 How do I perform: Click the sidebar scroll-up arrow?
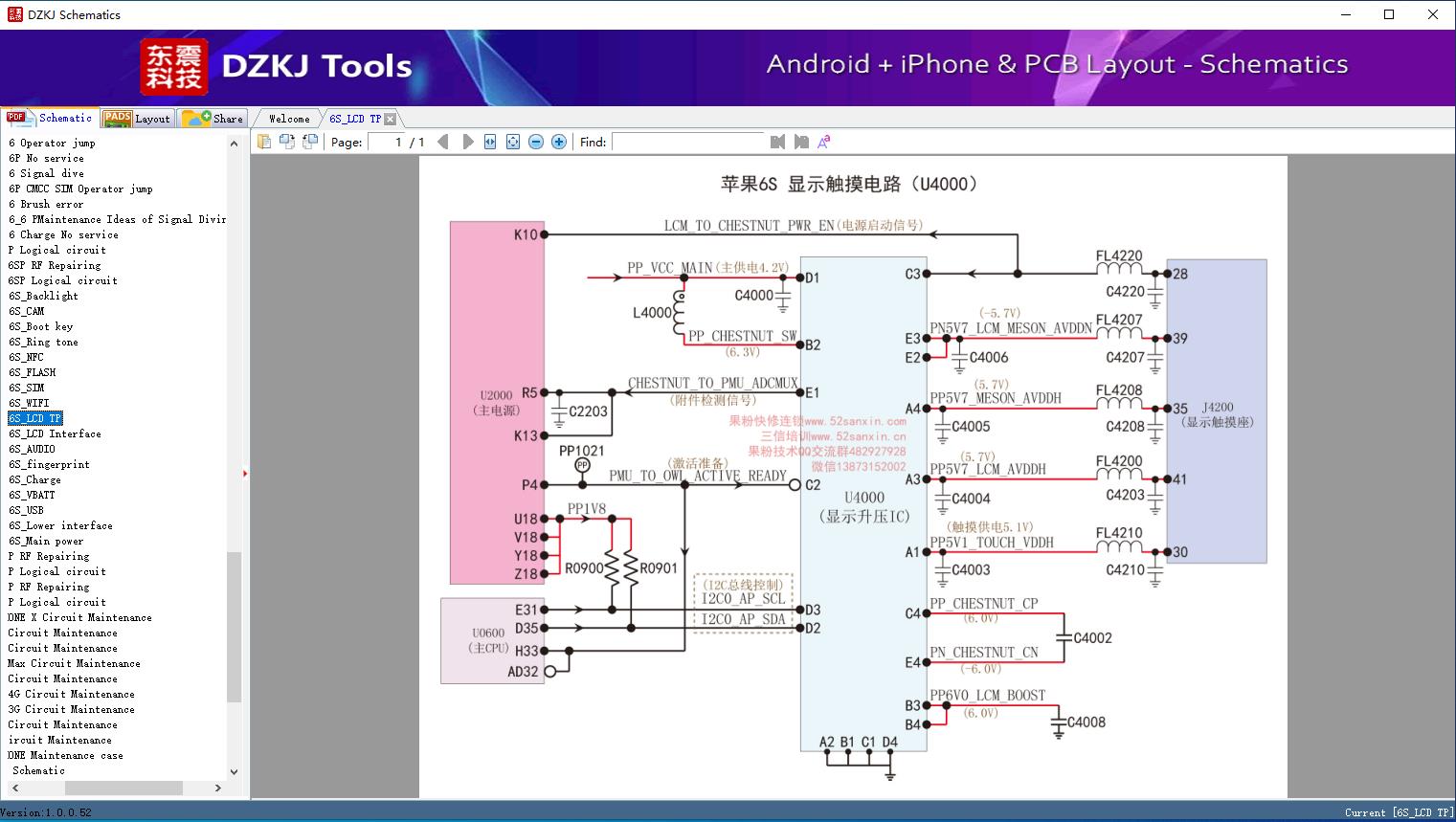click(x=234, y=144)
